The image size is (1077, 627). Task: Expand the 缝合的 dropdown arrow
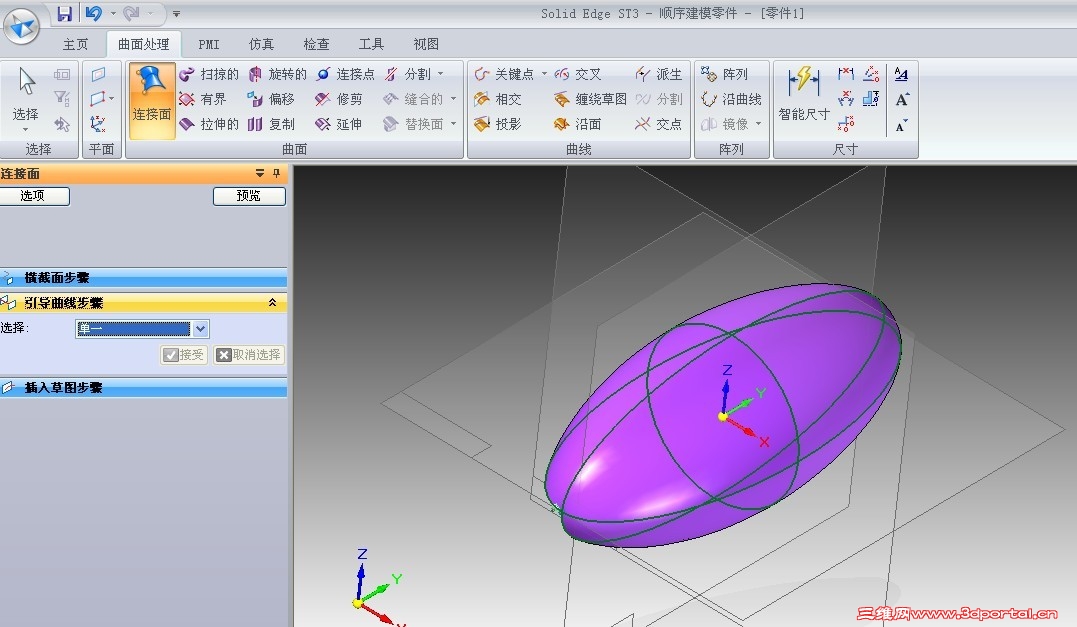click(453, 100)
